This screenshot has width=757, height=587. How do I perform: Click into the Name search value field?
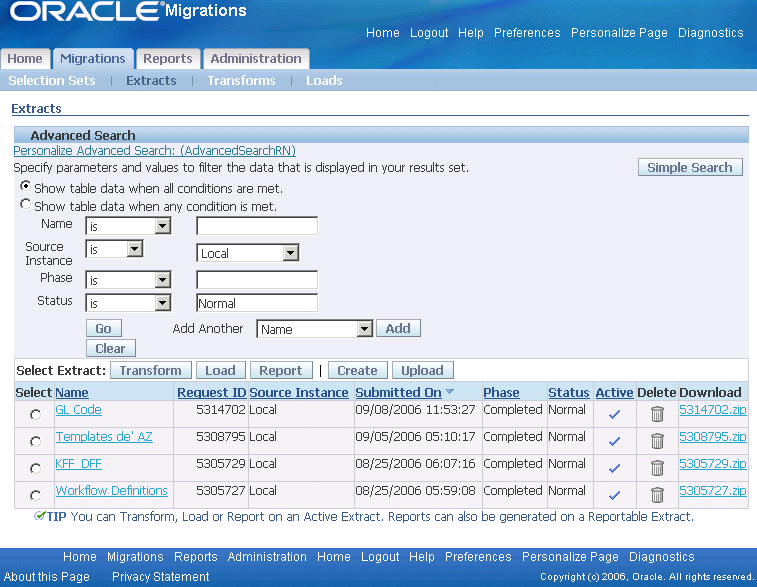(x=257, y=226)
